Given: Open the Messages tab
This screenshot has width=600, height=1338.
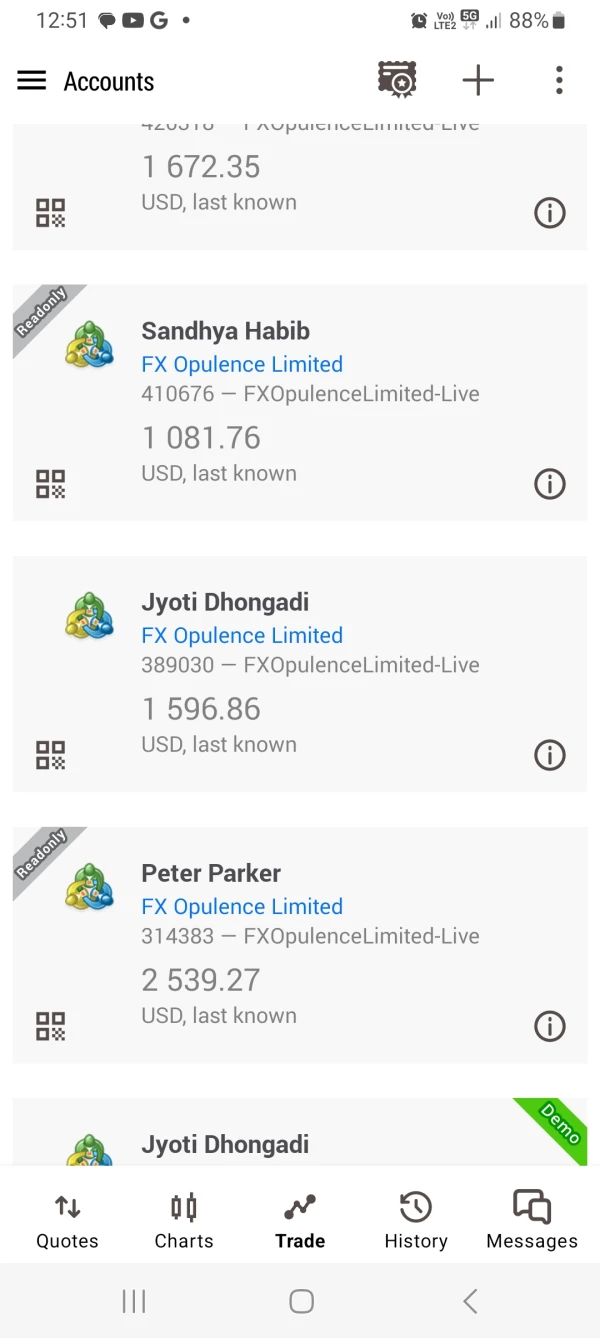Looking at the screenshot, I should pos(532,1222).
